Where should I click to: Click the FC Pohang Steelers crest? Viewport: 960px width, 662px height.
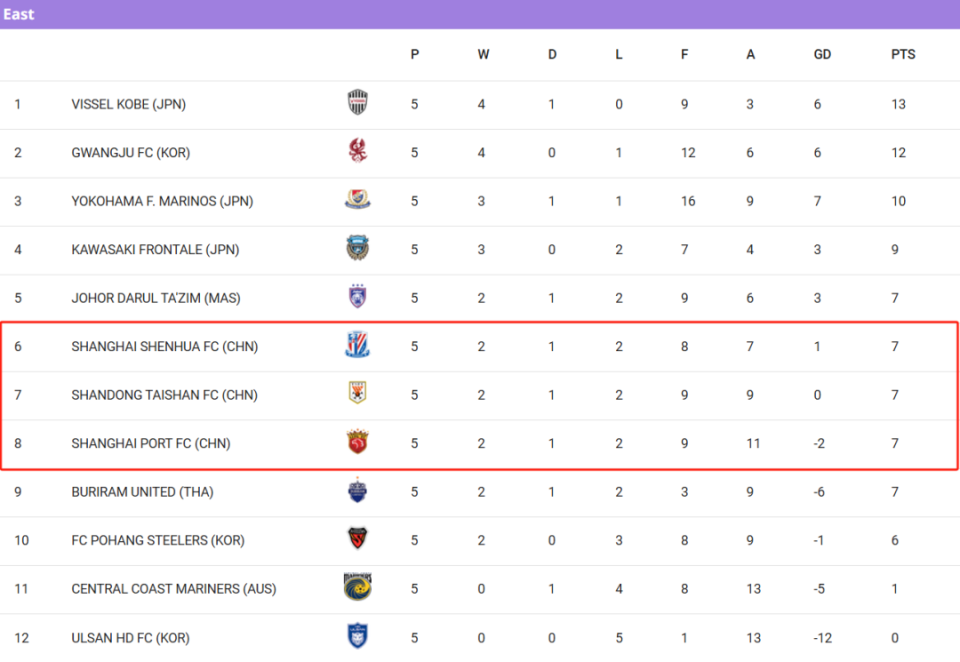click(x=358, y=540)
